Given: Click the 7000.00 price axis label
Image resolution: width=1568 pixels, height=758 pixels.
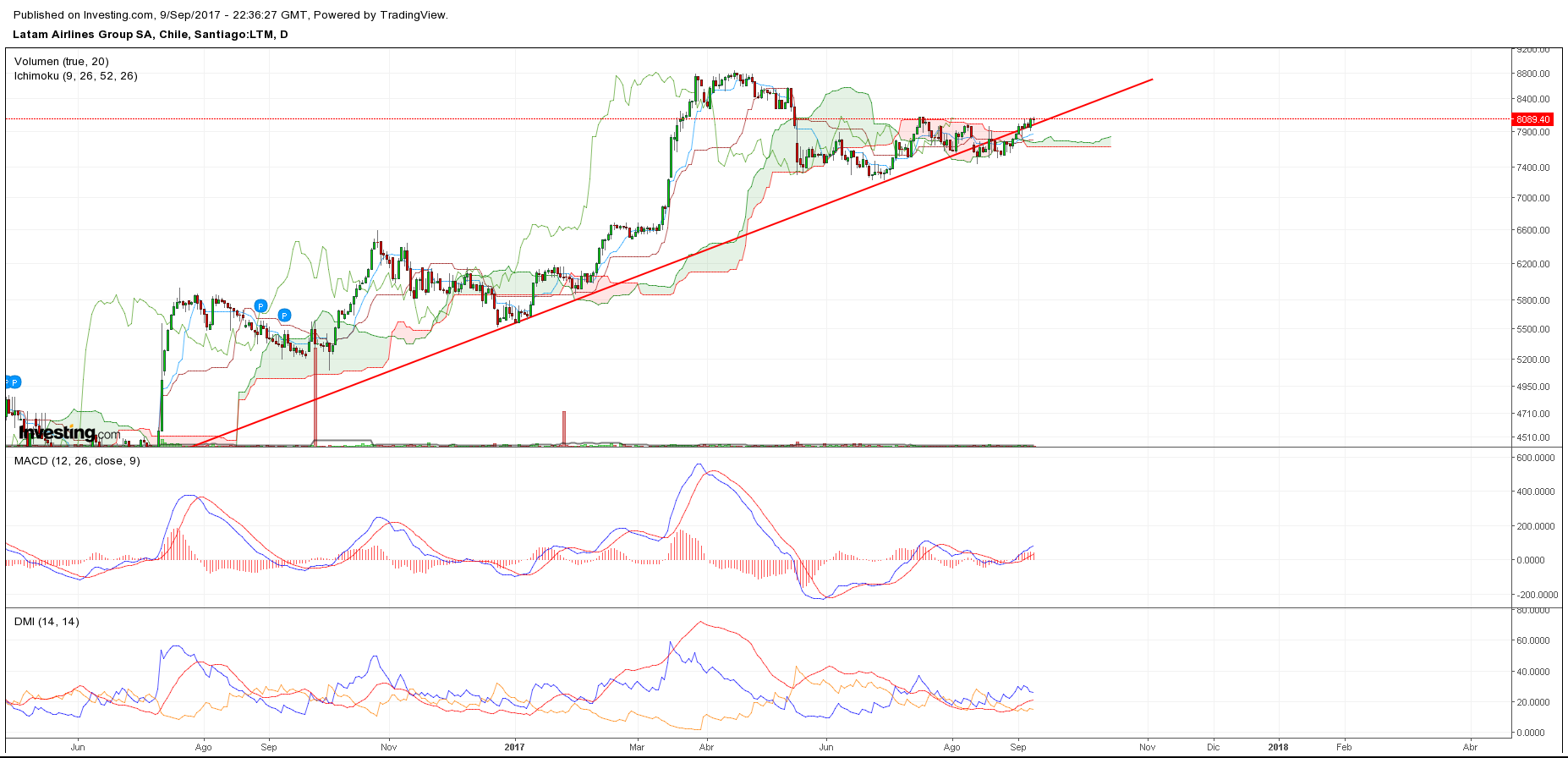Looking at the screenshot, I should tap(1533, 198).
